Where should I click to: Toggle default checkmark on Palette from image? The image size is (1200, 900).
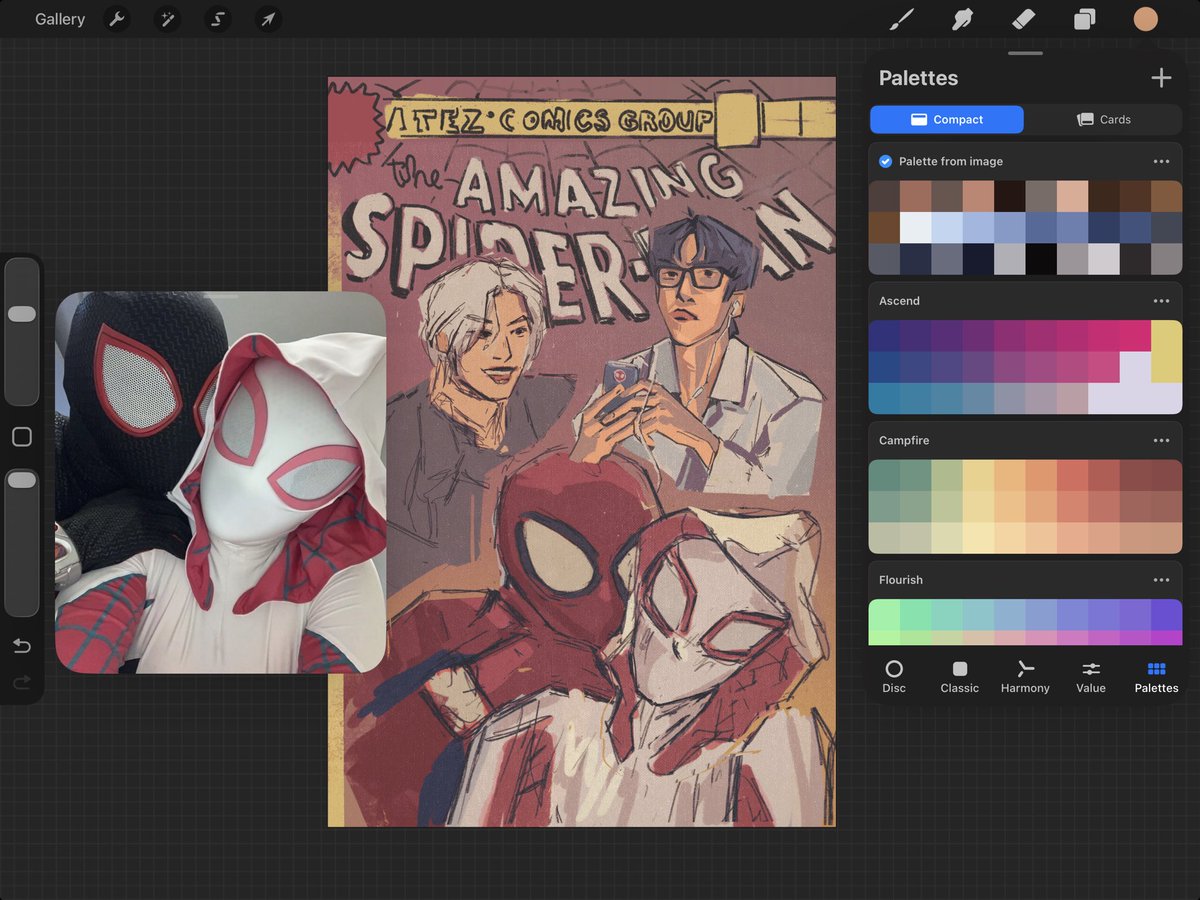pos(885,161)
